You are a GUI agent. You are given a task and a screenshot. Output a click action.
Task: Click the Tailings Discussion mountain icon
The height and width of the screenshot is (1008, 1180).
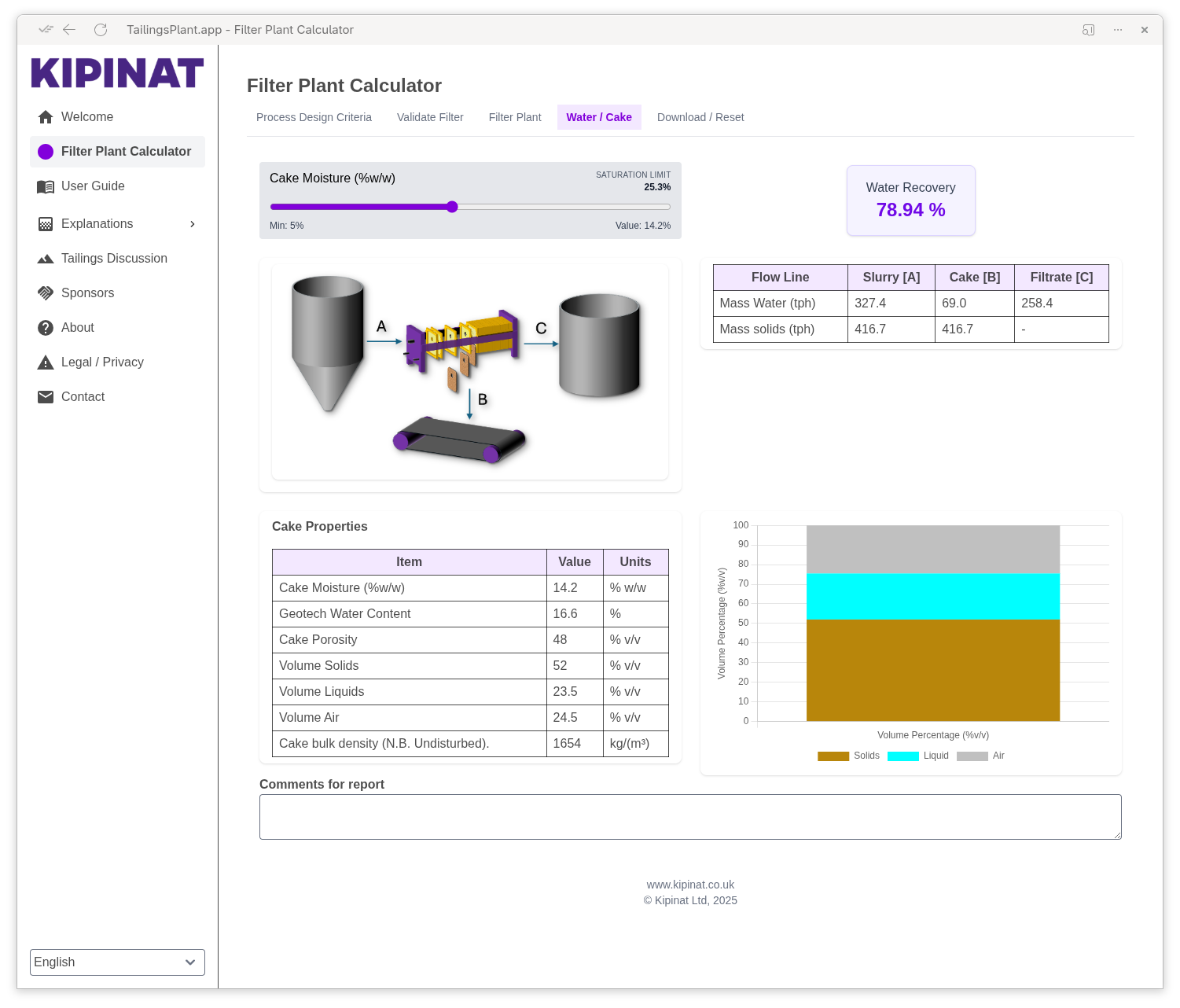tap(46, 259)
